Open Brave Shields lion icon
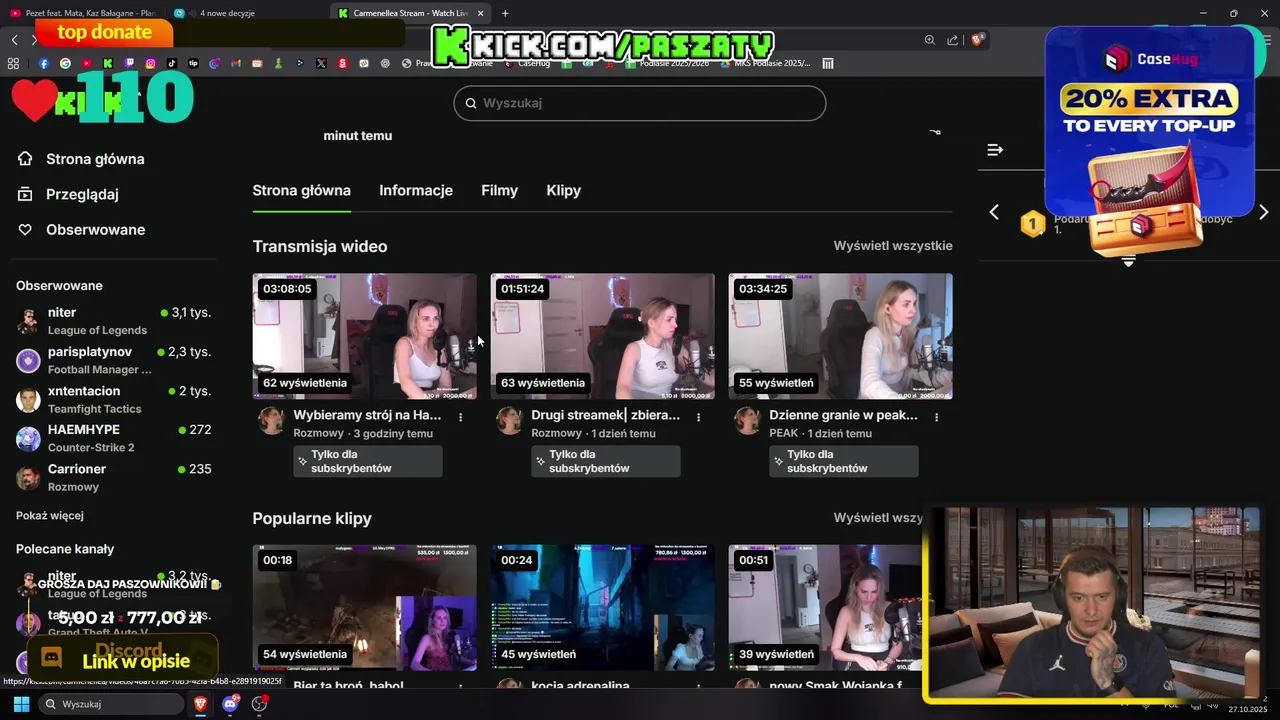This screenshot has width=1280, height=720. click(979, 39)
